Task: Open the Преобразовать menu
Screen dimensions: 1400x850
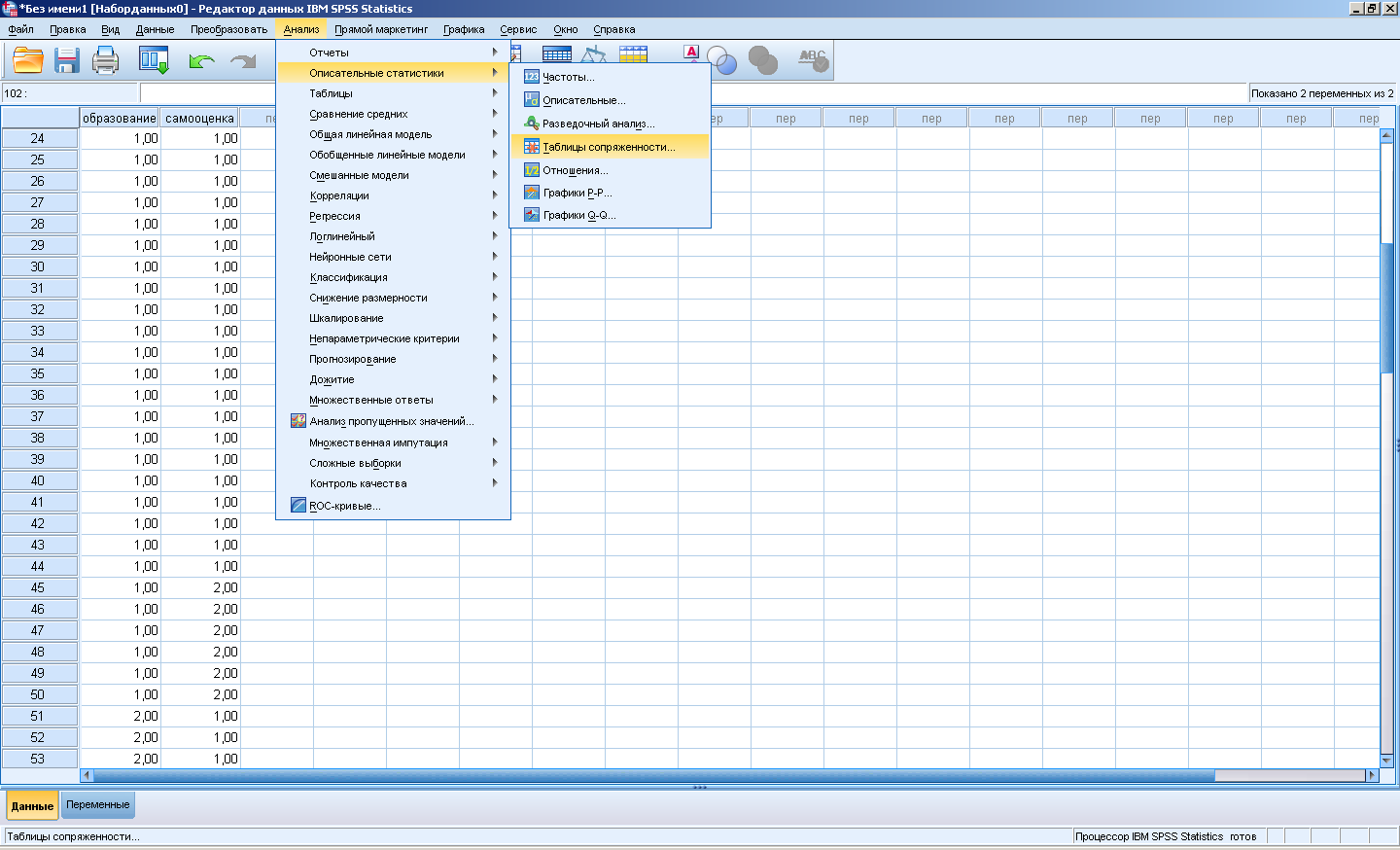Action: pyautogui.click(x=228, y=29)
